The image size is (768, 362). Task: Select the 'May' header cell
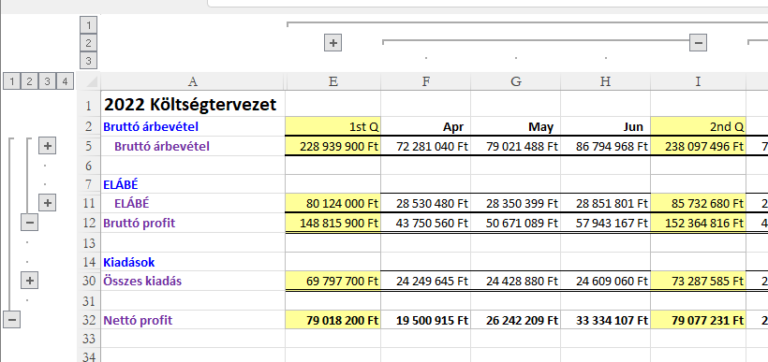click(x=516, y=127)
